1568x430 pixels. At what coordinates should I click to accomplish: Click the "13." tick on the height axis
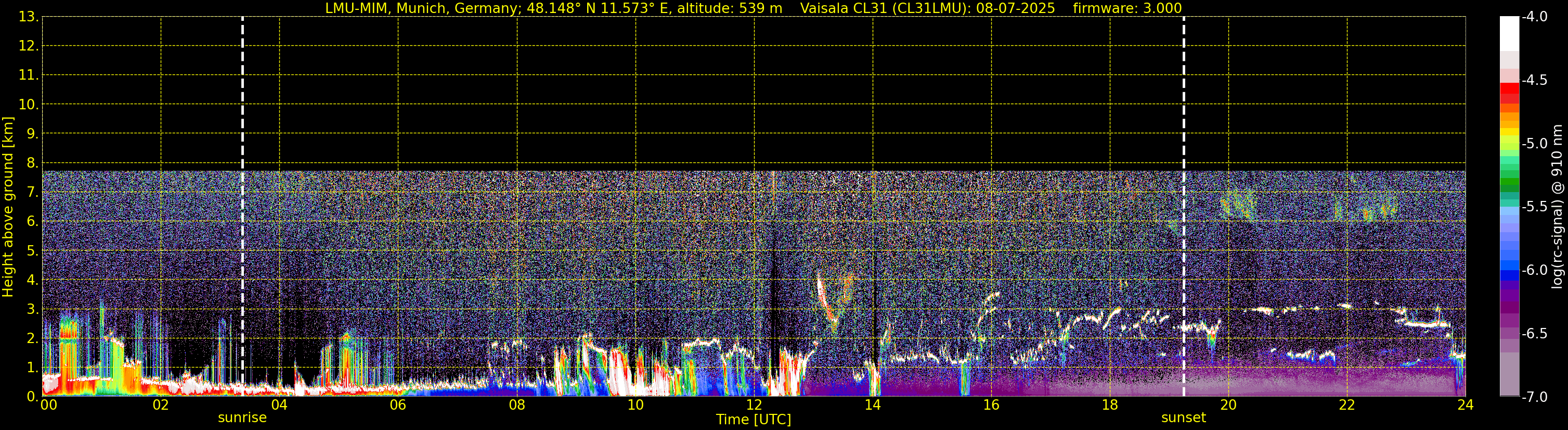[x=28, y=17]
